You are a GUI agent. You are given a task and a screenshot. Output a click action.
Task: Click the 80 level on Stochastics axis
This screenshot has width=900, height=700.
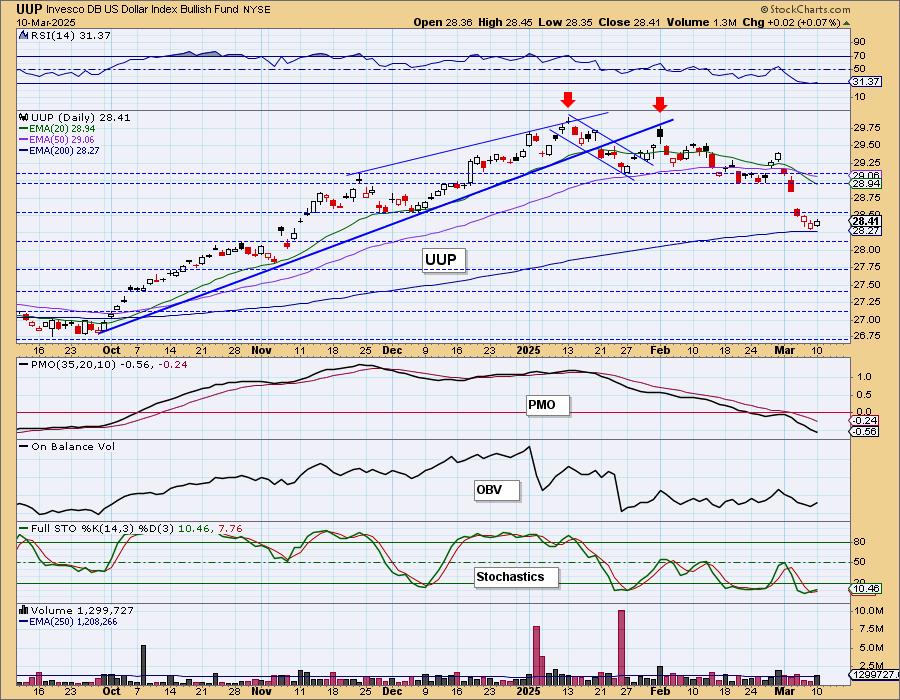click(860, 542)
